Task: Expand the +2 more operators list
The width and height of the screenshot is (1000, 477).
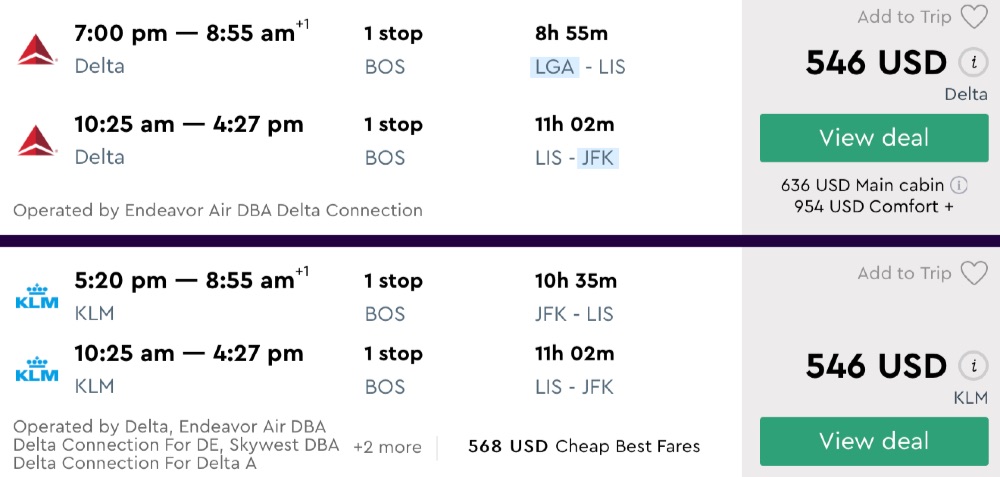Action: (387, 447)
